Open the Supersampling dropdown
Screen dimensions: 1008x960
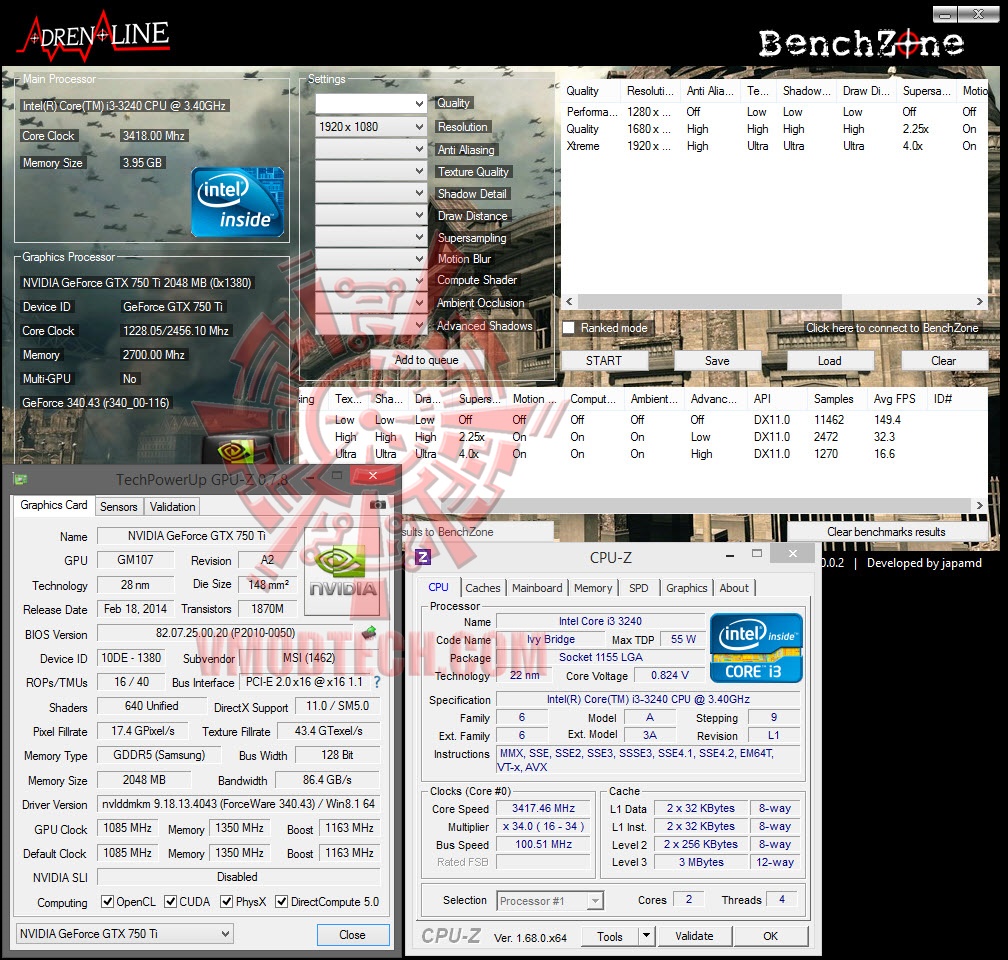(x=371, y=237)
